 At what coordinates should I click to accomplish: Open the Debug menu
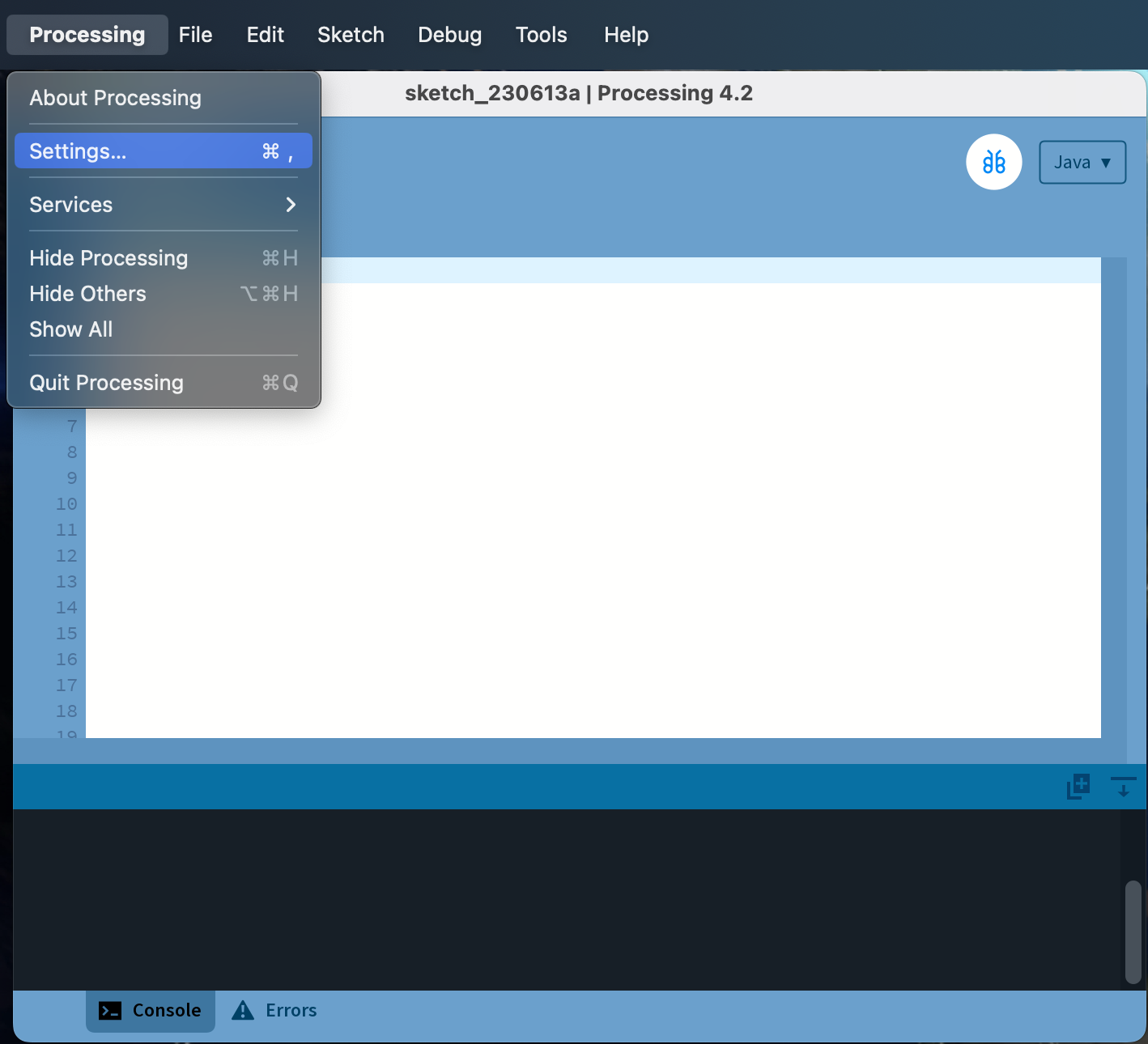[449, 35]
